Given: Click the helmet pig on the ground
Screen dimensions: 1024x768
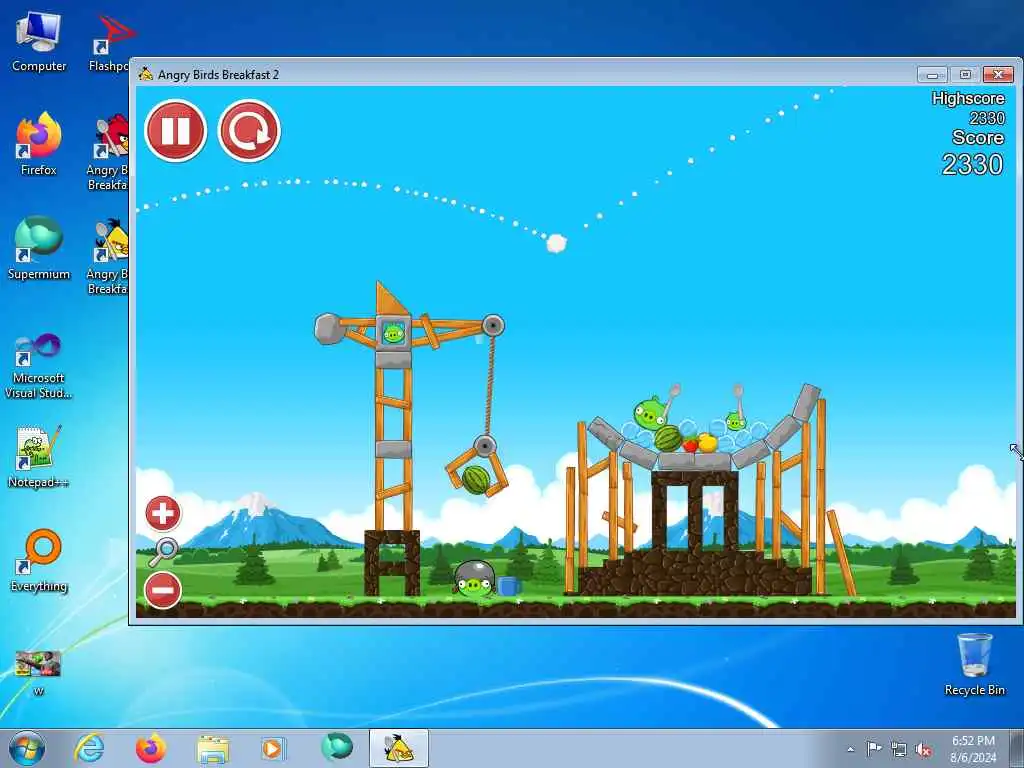Looking at the screenshot, I should pyautogui.click(x=474, y=579).
